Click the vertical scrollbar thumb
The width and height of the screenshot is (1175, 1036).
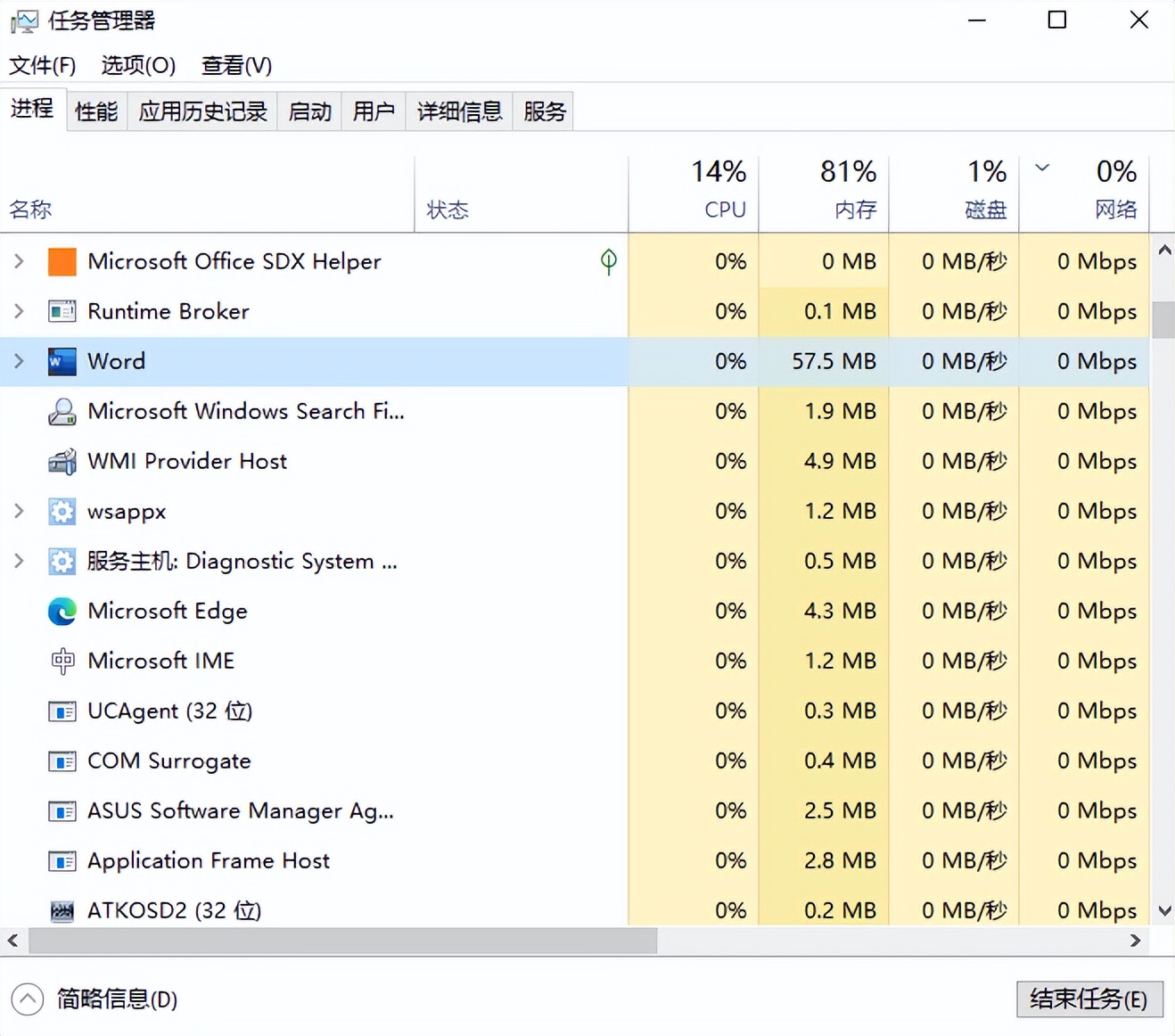point(1163,320)
